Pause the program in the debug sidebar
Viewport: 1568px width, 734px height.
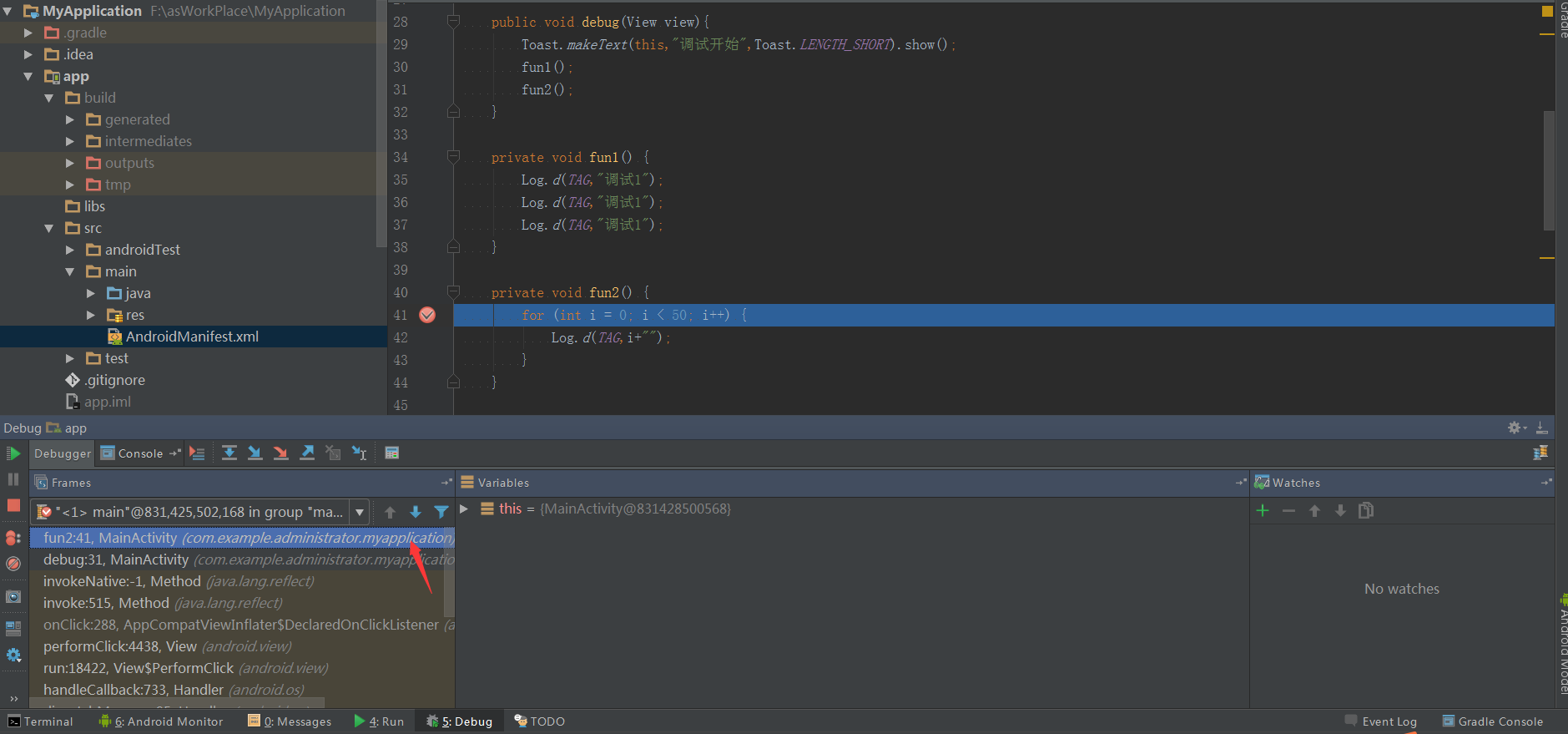coord(13,479)
